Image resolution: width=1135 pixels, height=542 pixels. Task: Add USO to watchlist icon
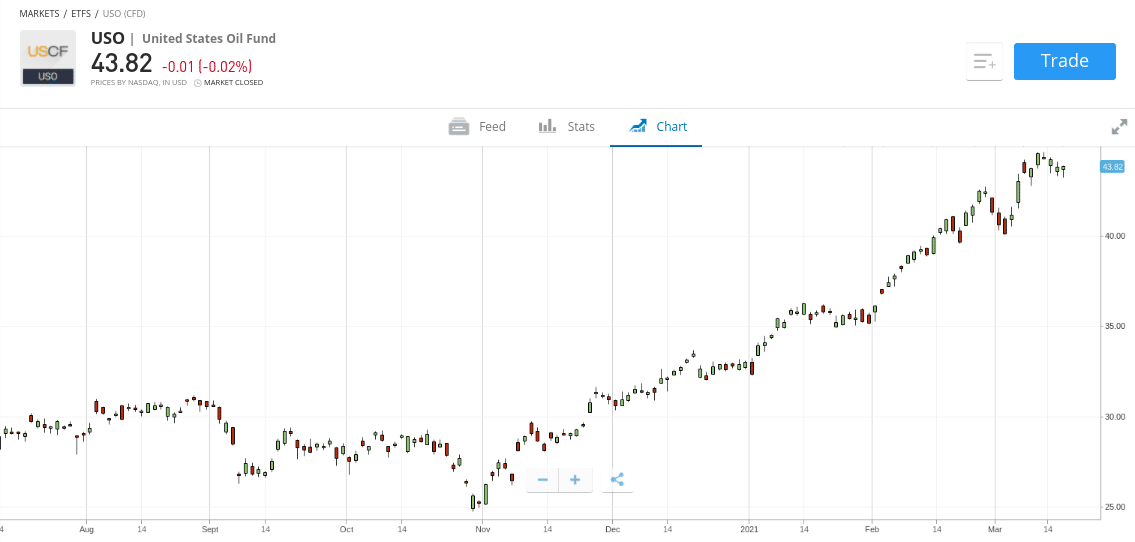click(984, 62)
